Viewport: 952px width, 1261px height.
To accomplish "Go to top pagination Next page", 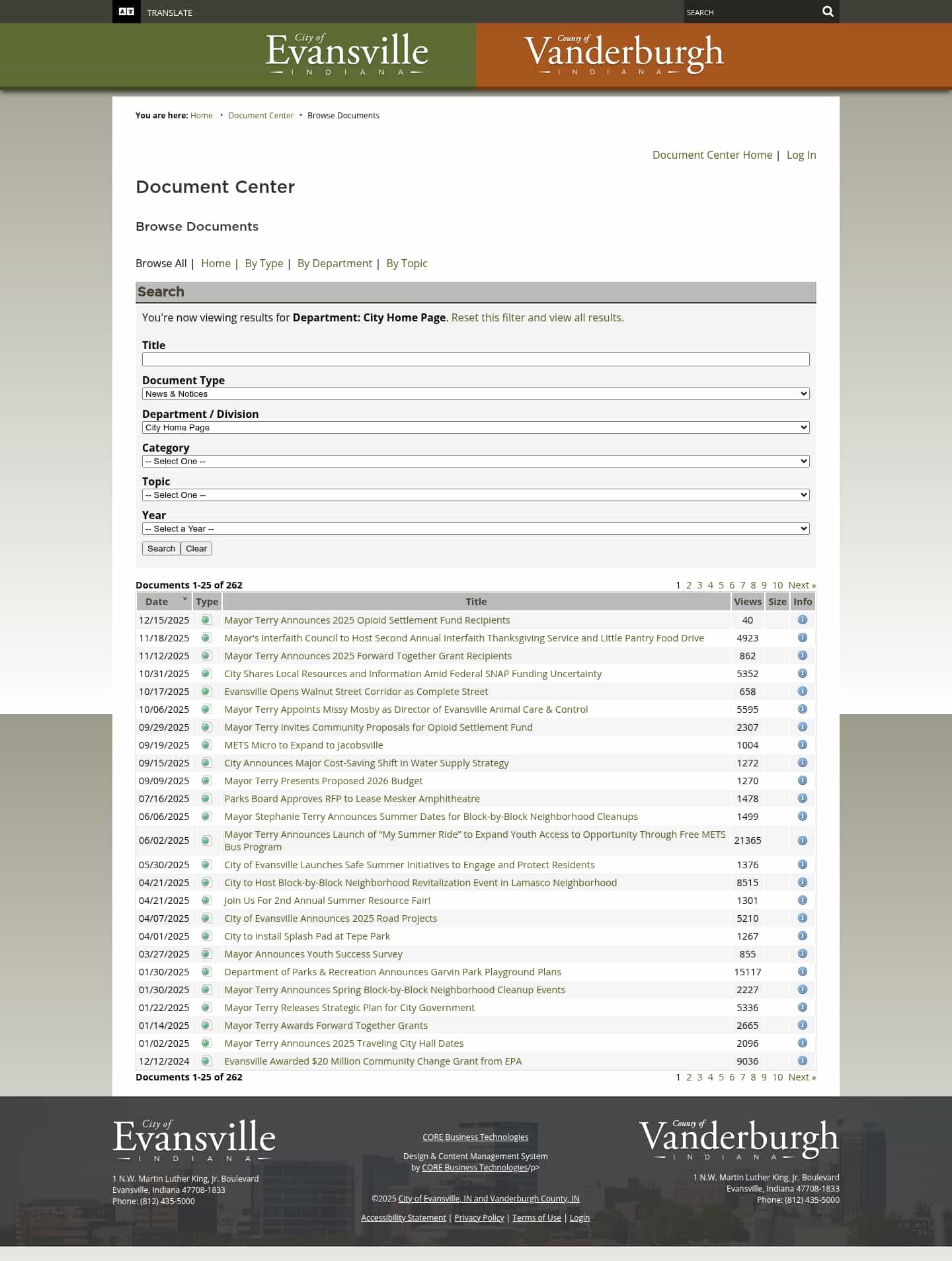I will tap(802, 585).
